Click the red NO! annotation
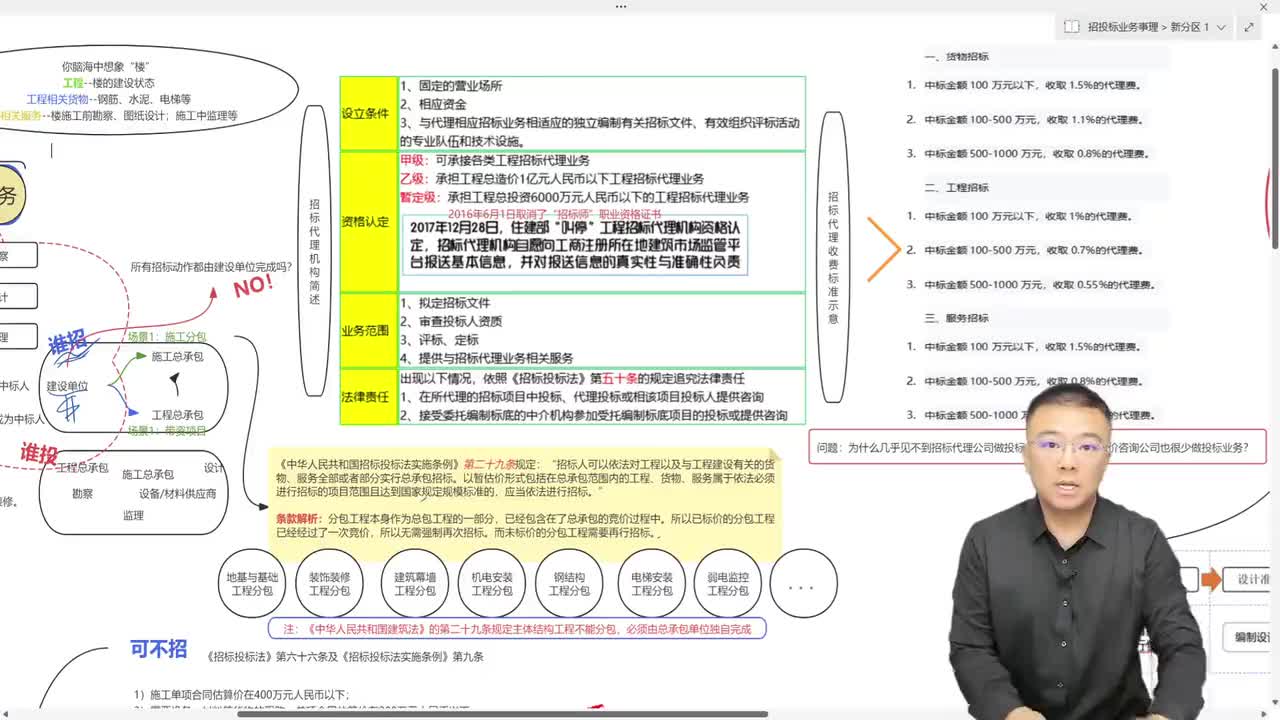Image resolution: width=1280 pixels, height=720 pixels. click(253, 286)
